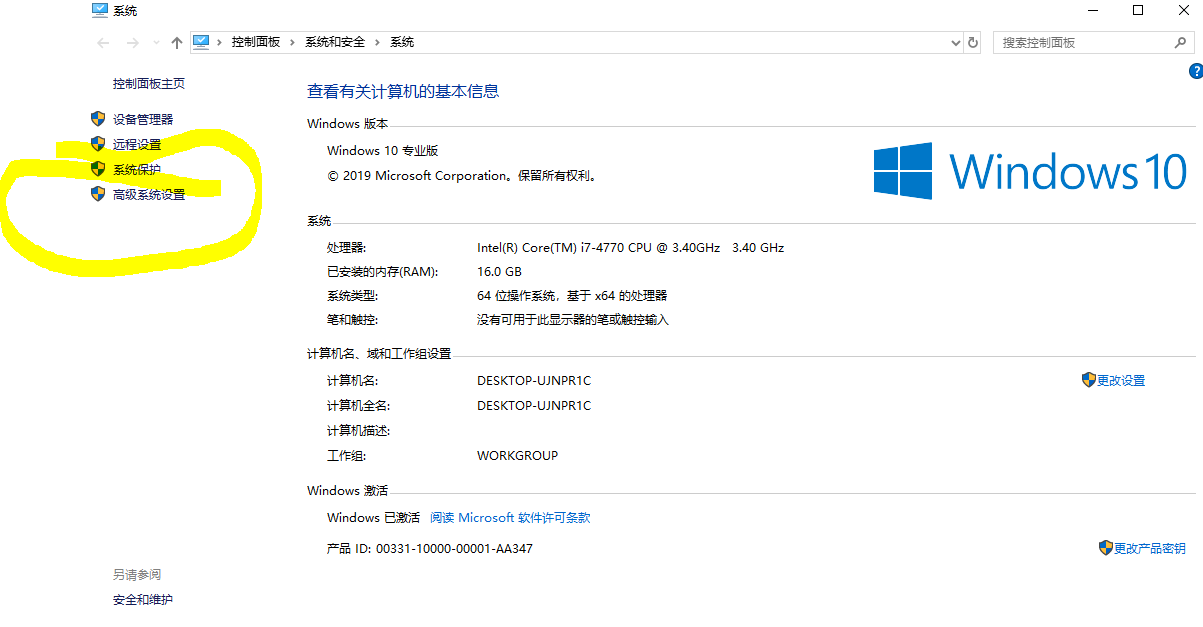Open 阅读 Microsoft 软件许可条款 link

click(x=510, y=518)
